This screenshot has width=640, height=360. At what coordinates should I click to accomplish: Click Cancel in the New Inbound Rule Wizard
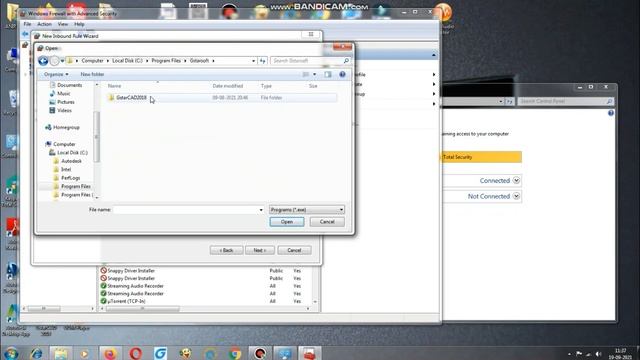294,250
